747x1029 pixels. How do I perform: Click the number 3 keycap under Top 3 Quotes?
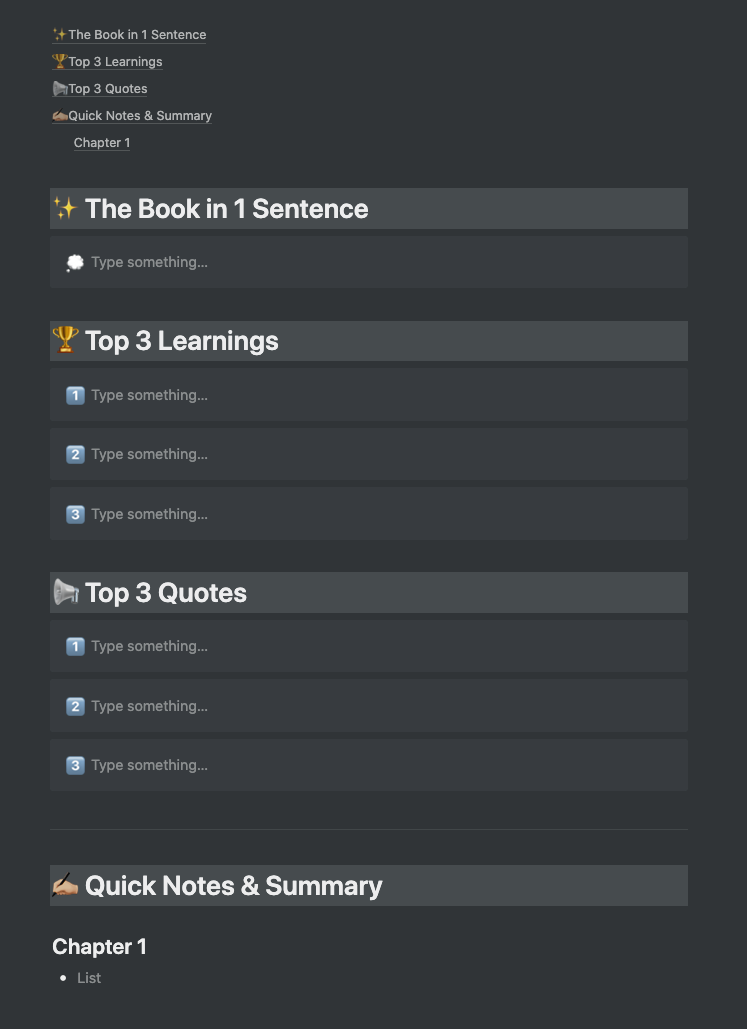pyautogui.click(x=75, y=765)
